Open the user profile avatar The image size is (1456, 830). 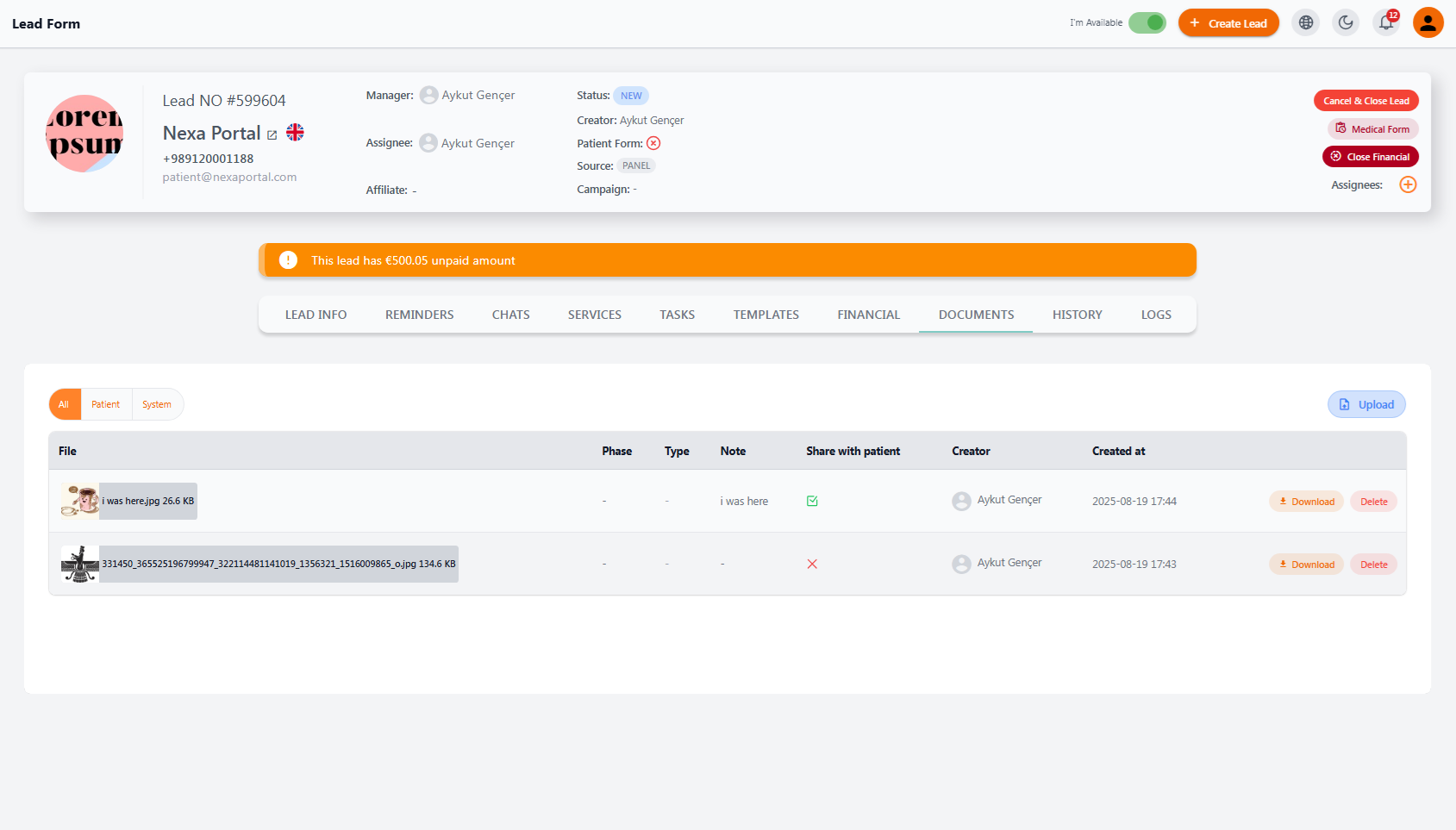click(1428, 23)
